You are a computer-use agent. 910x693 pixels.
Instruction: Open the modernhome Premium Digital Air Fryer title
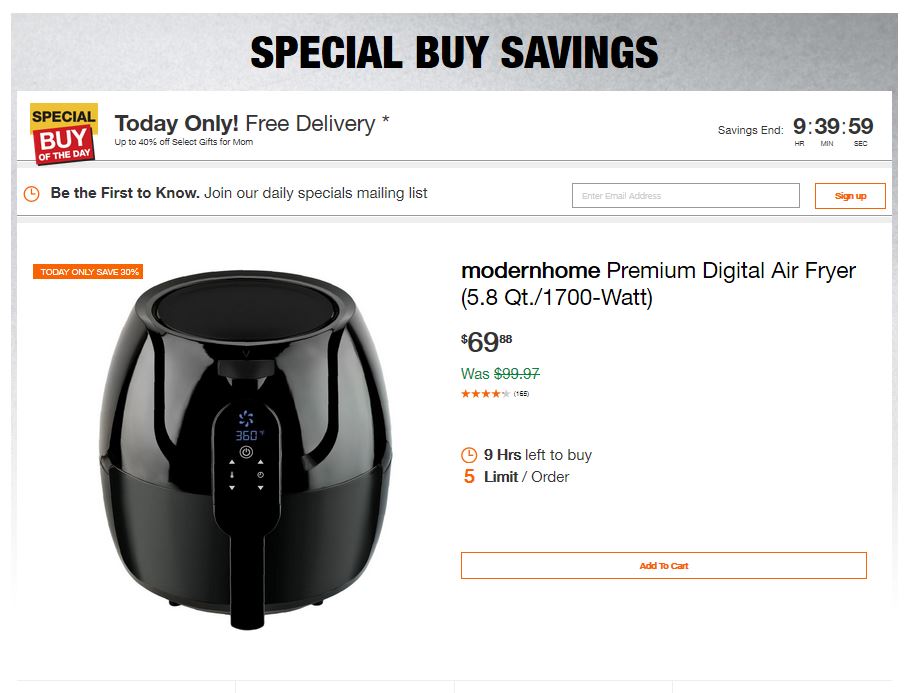(x=658, y=284)
